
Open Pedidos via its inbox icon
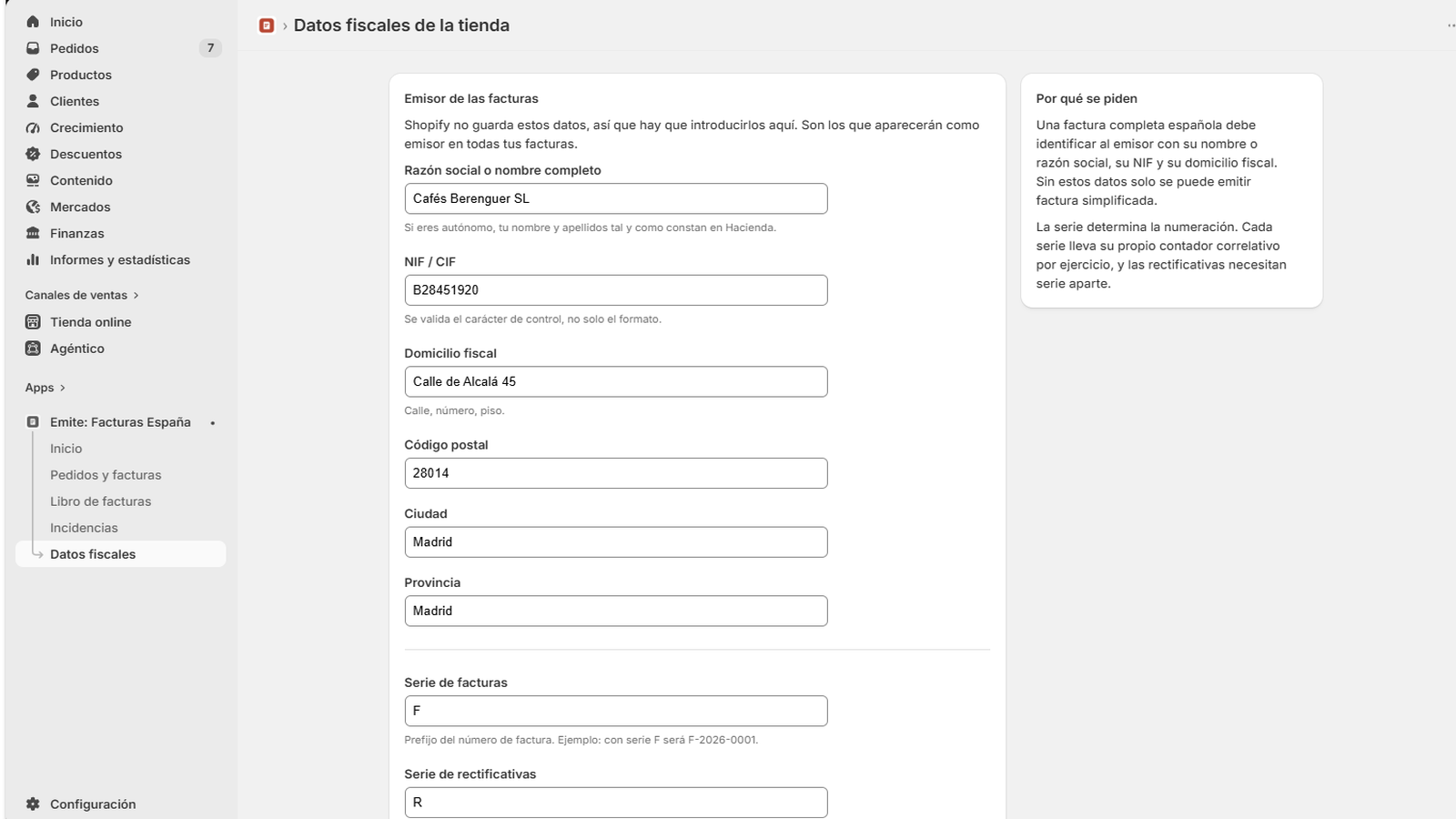33,48
